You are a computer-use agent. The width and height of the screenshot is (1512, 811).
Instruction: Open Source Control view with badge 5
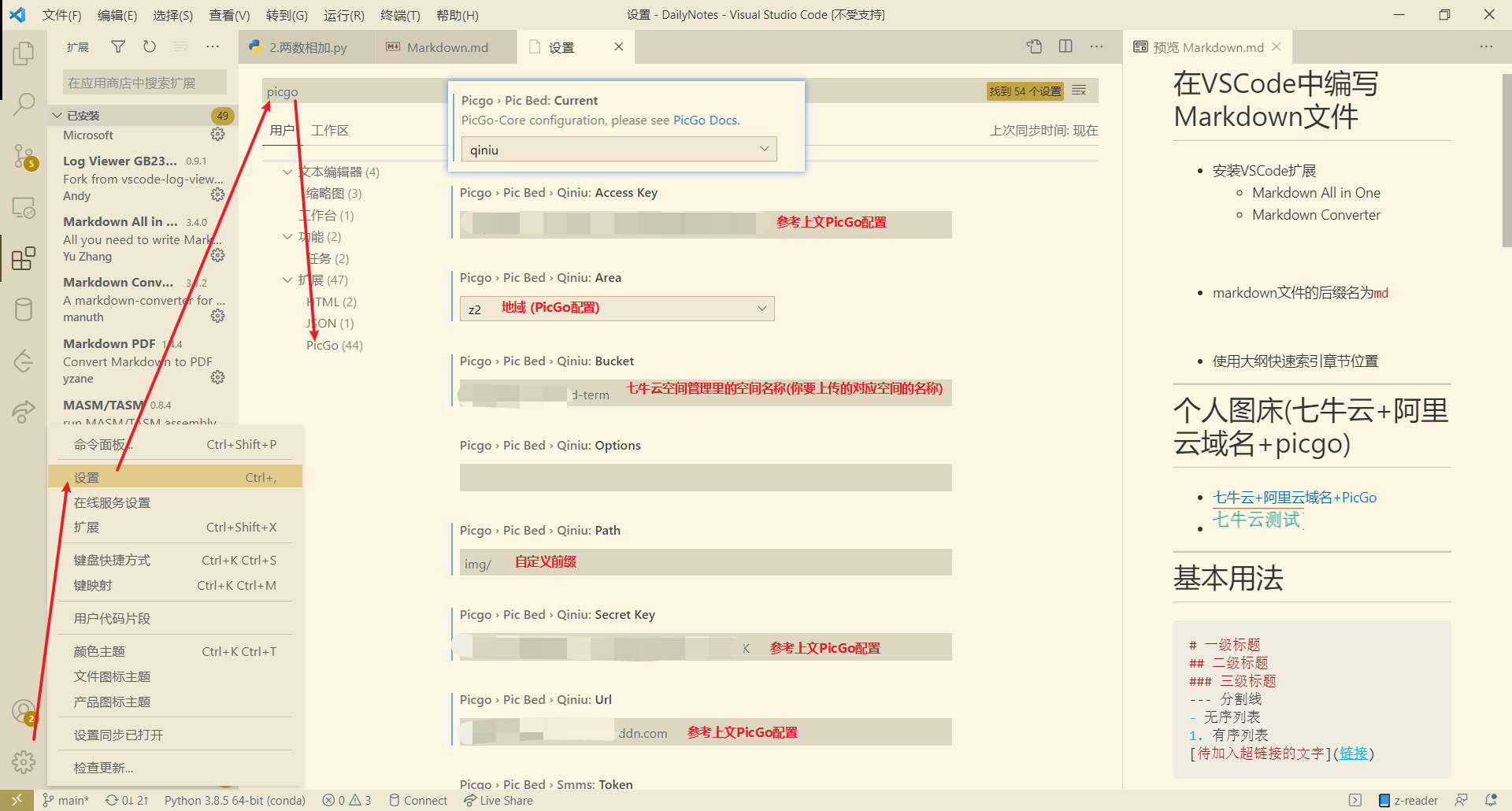tap(24, 157)
